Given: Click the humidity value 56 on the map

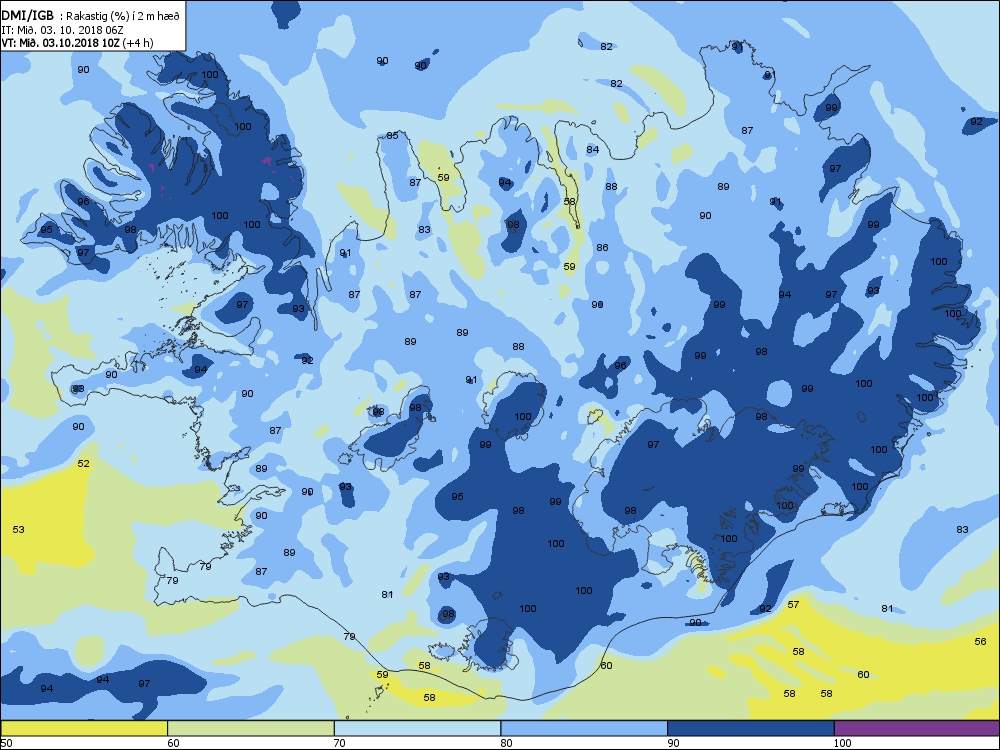Looking at the screenshot, I should 980,642.
